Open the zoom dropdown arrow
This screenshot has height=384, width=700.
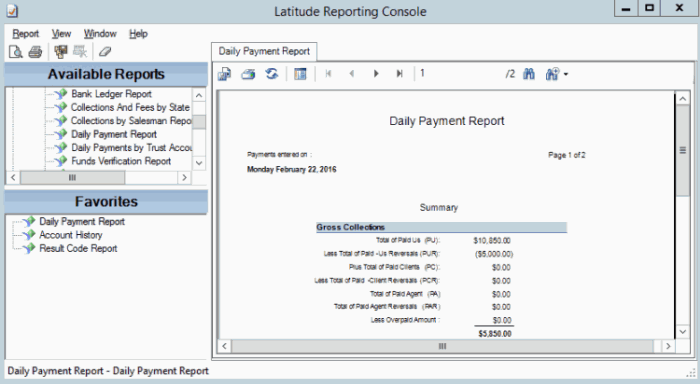point(566,75)
